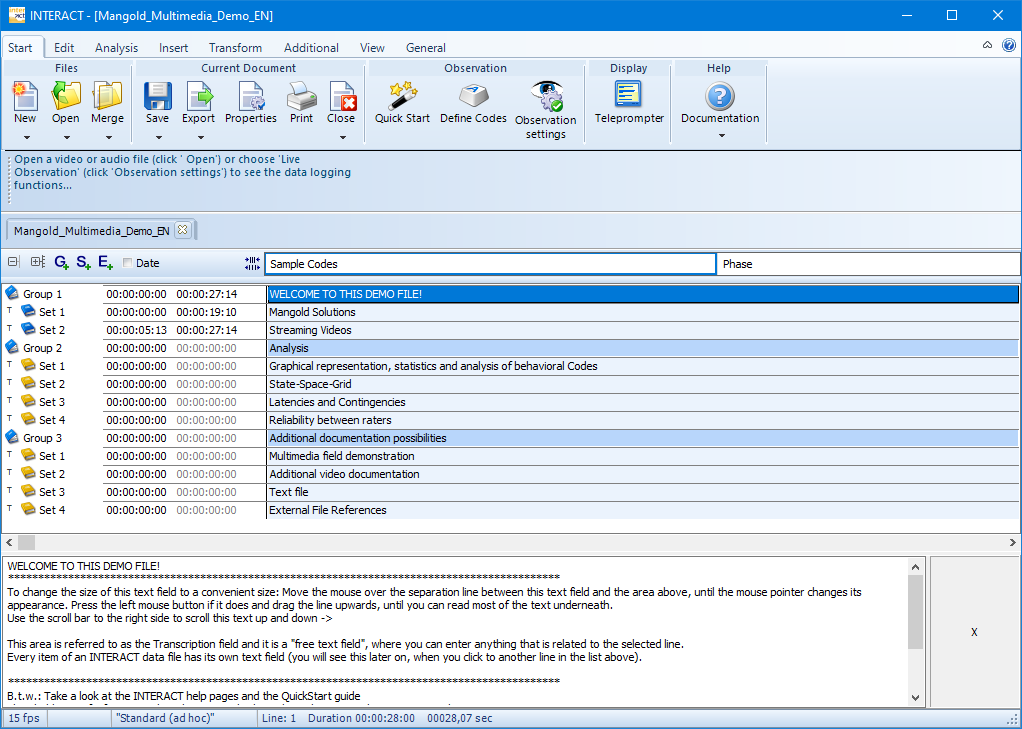Add a new Event with the E+ icon
The height and width of the screenshot is (729, 1022).
point(104,261)
